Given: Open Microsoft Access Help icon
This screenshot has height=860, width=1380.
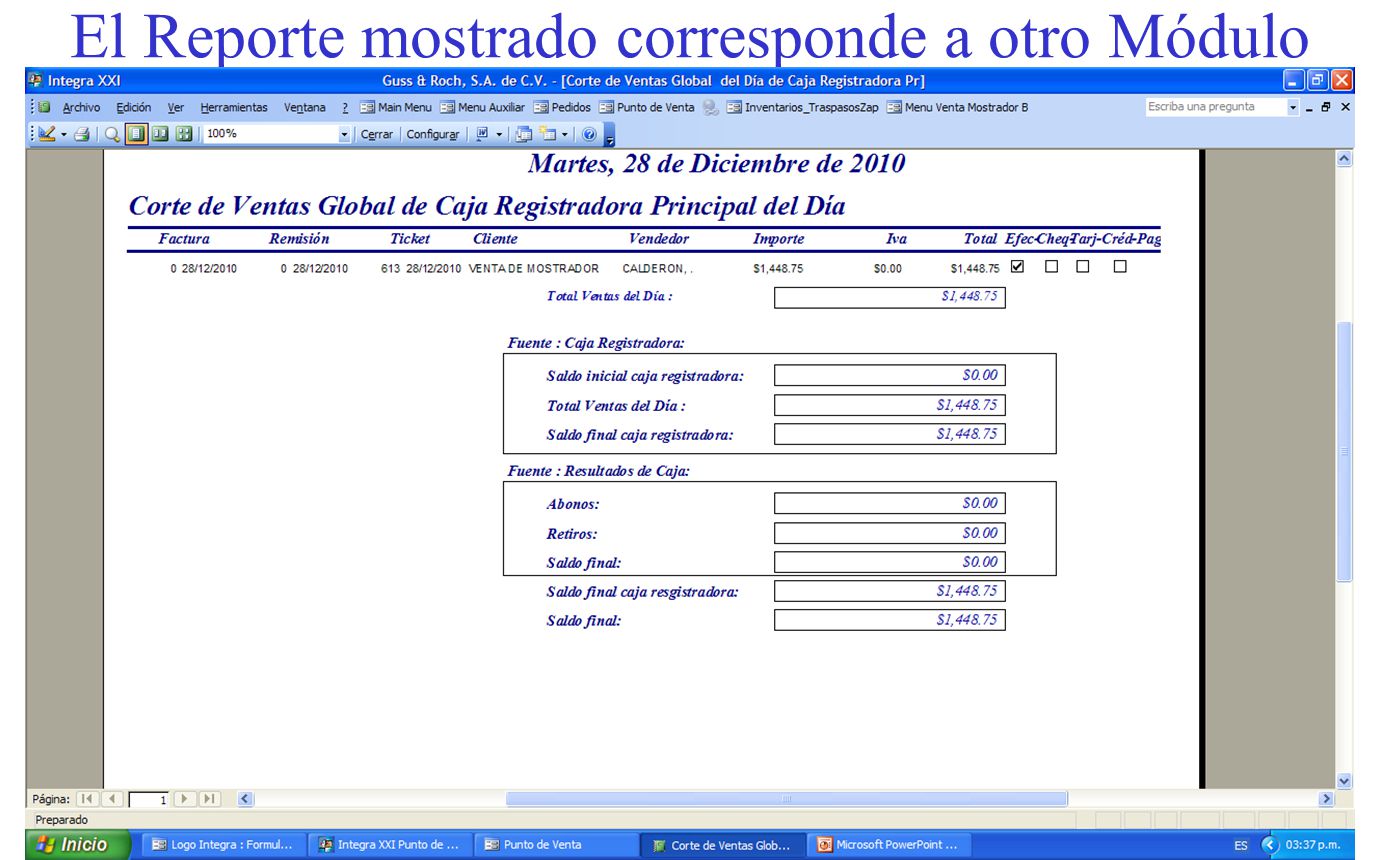Looking at the screenshot, I should point(590,133).
